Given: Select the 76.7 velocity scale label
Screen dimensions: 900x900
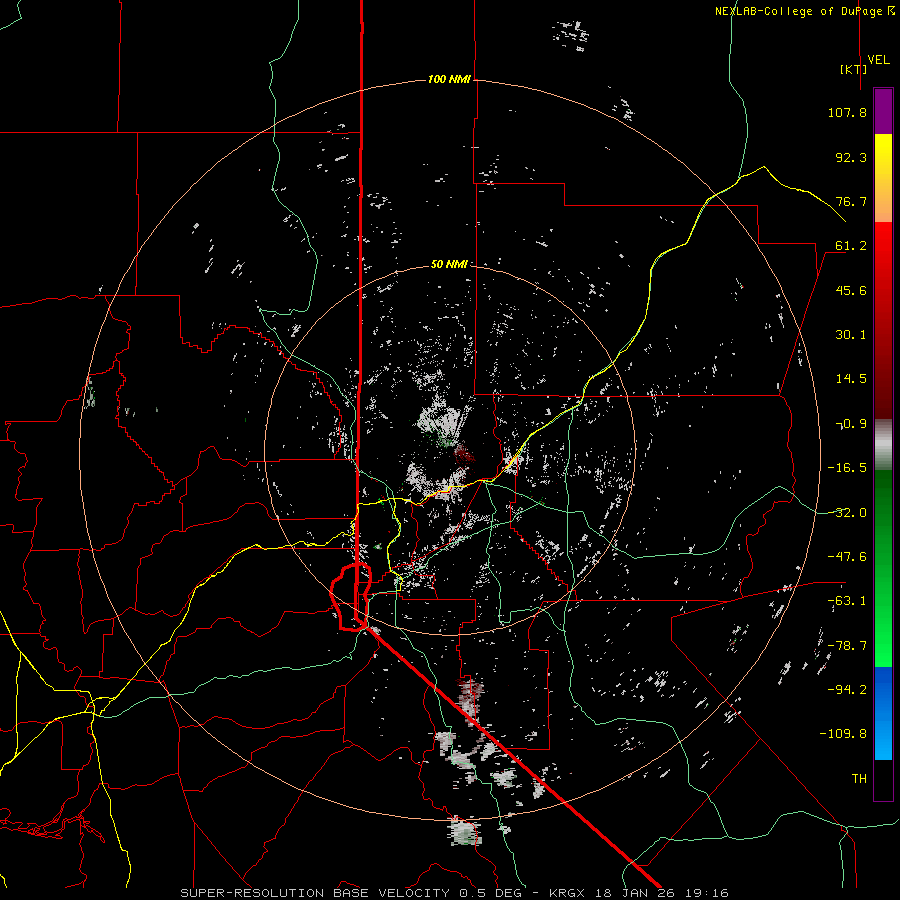Looking at the screenshot, I should tap(851, 201).
